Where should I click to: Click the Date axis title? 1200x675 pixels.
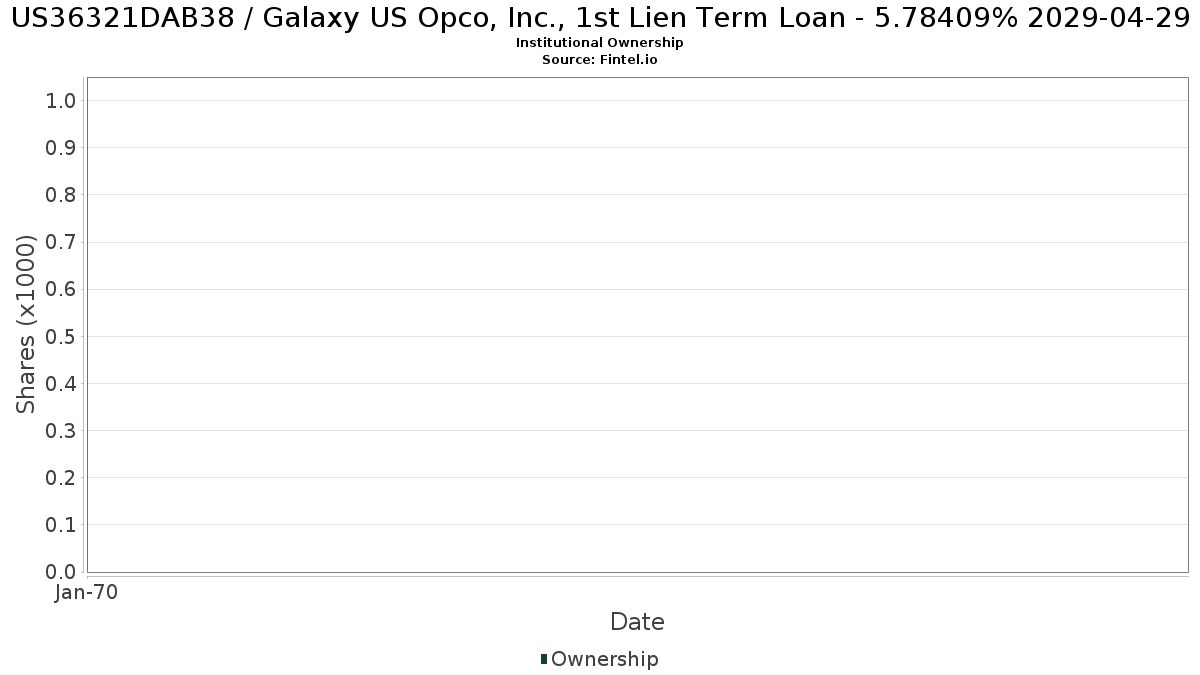click(637, 622)
